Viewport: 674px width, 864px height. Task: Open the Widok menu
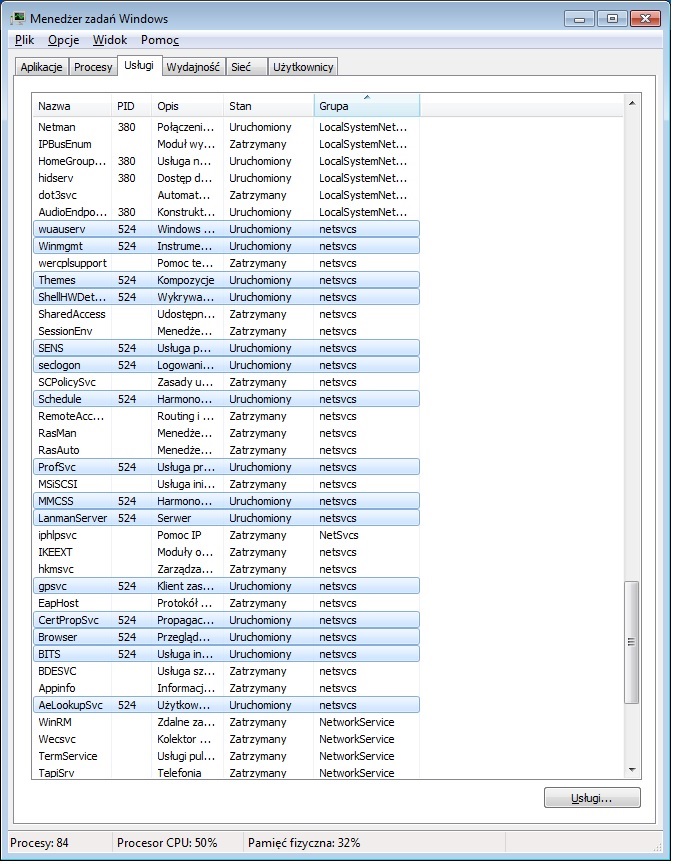click(x=110, y=40)
